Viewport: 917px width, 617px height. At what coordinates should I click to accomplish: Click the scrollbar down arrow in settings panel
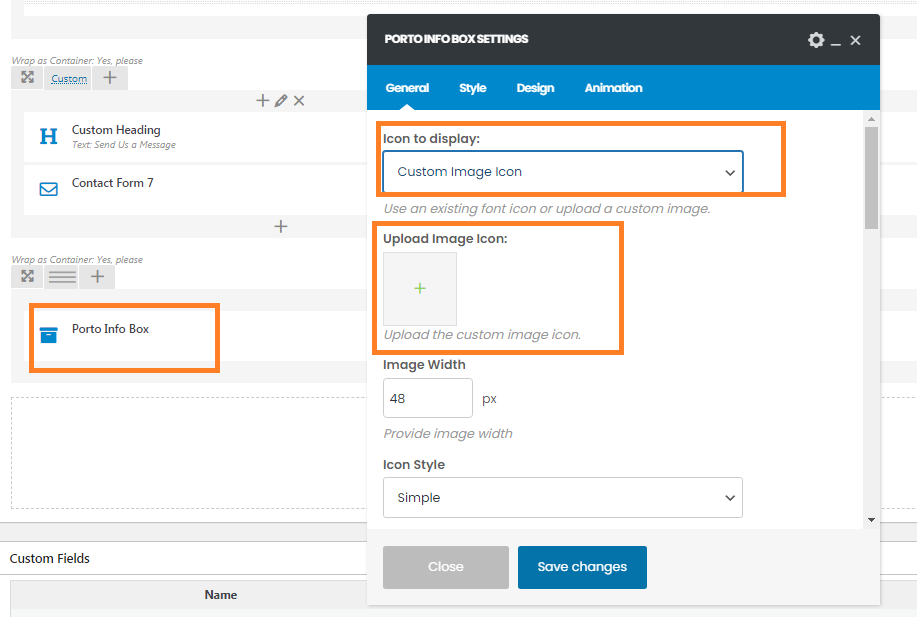871,520
